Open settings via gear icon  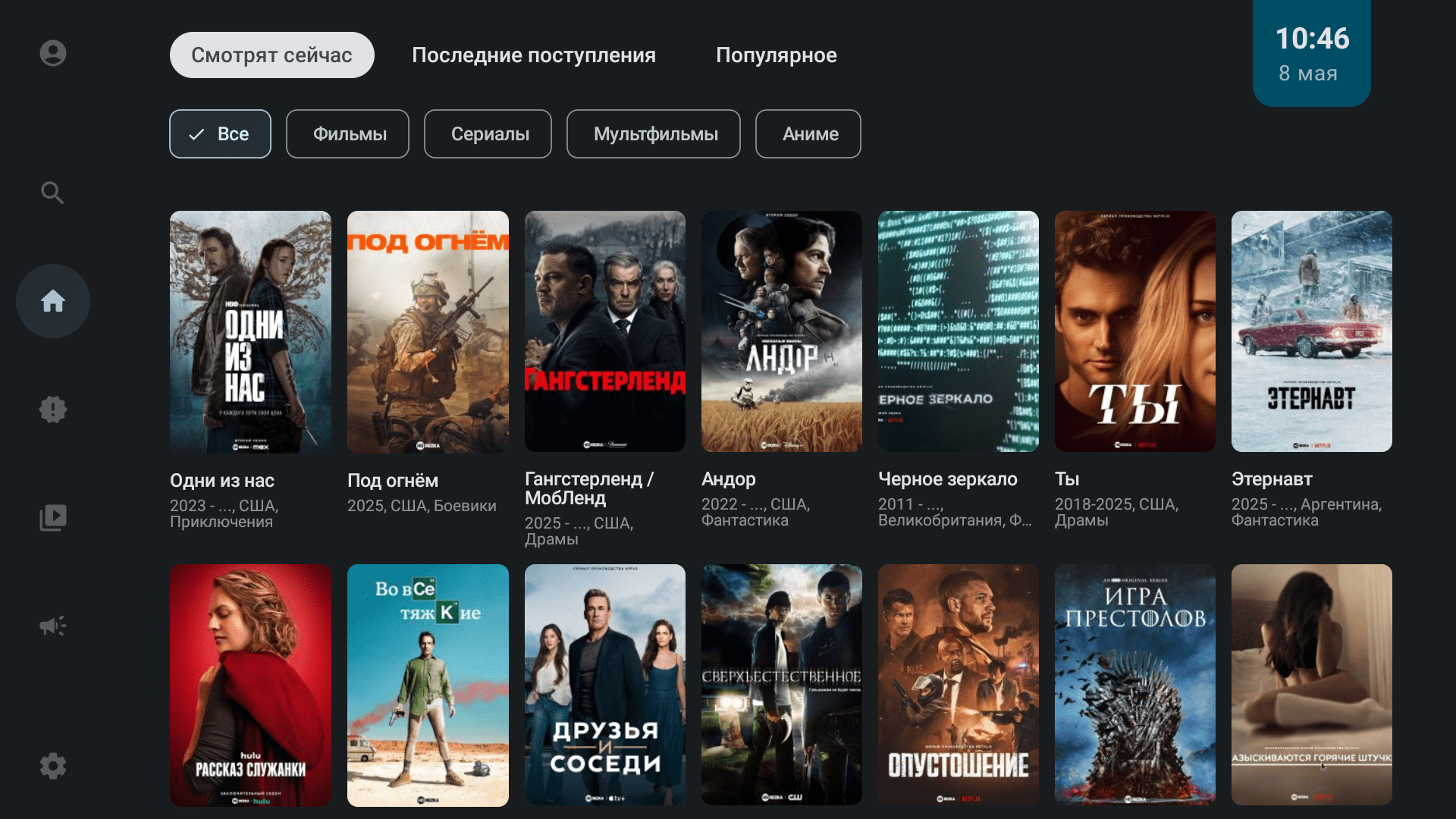coord(53,766)
